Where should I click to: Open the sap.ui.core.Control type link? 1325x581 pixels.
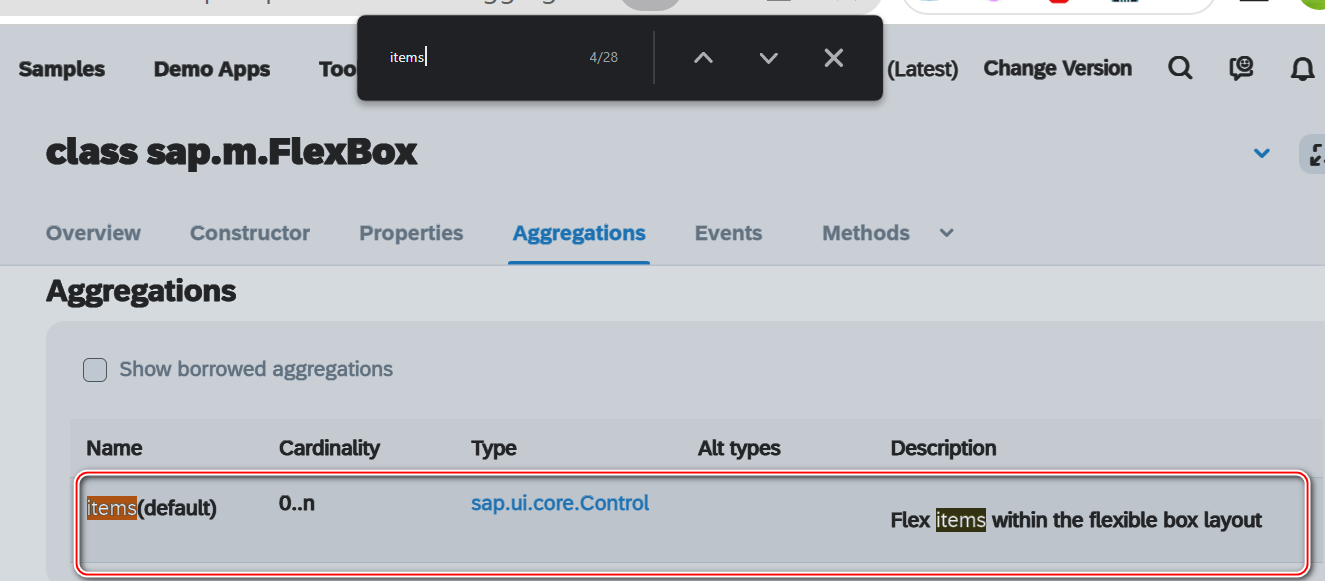(x=560, y=503)
